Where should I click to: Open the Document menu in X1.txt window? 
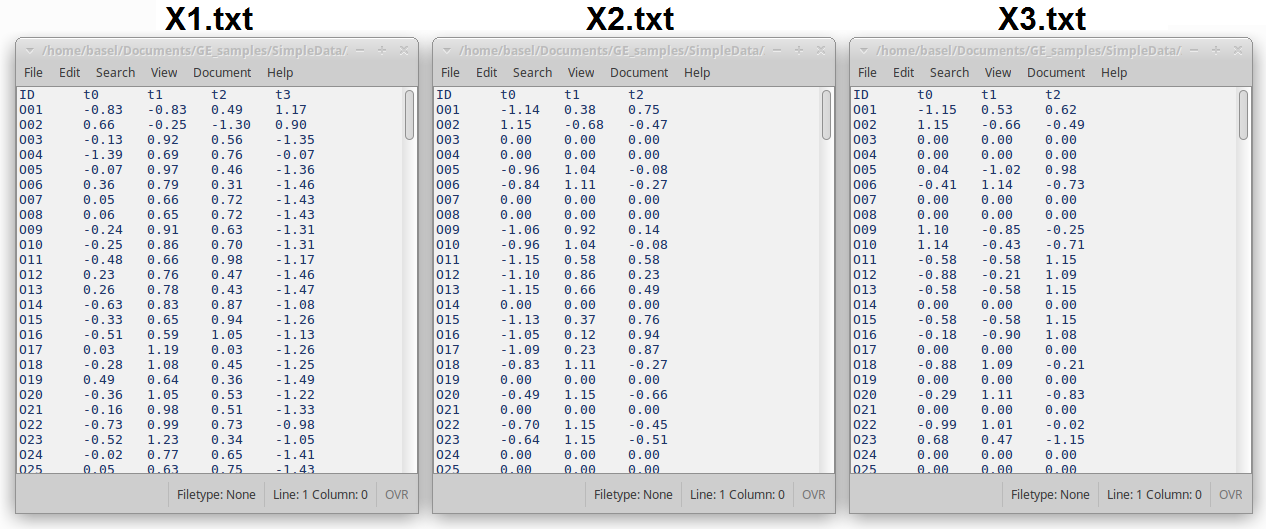pyautogui.click(x=222, y=72)
